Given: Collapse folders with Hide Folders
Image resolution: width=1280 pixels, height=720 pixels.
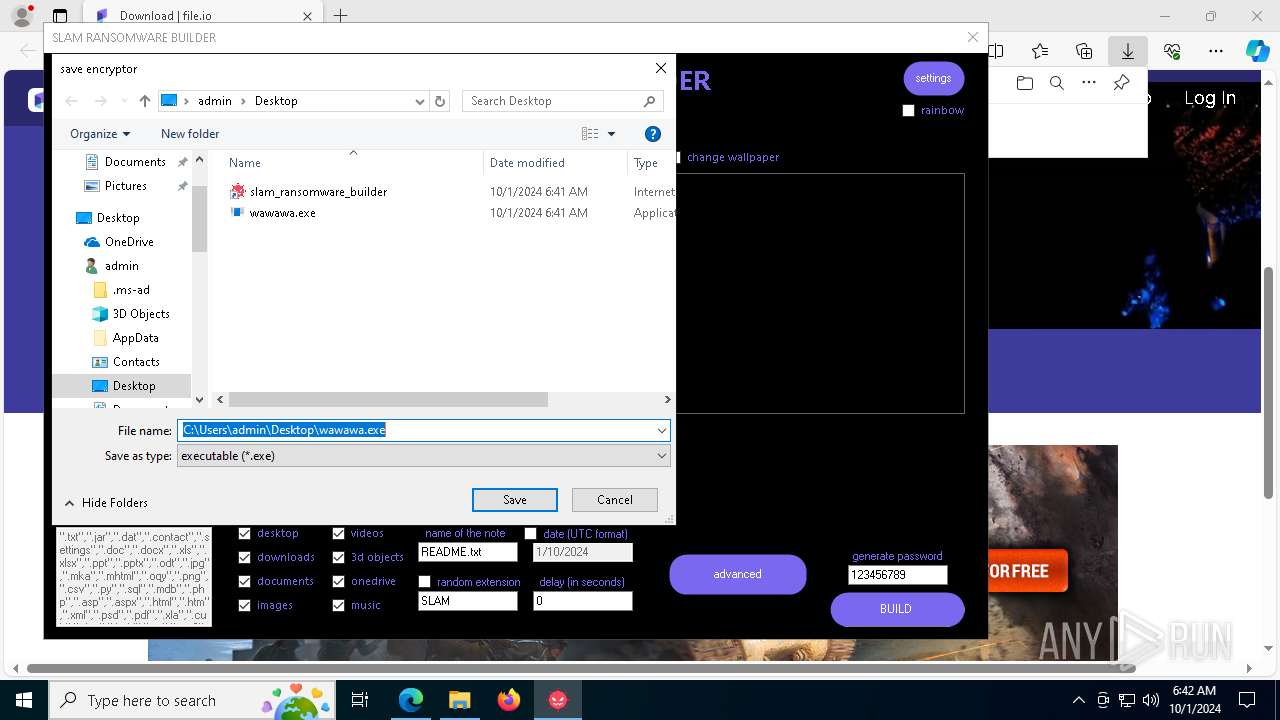Looking at the screenshot, I should click(x=106, y=503).
